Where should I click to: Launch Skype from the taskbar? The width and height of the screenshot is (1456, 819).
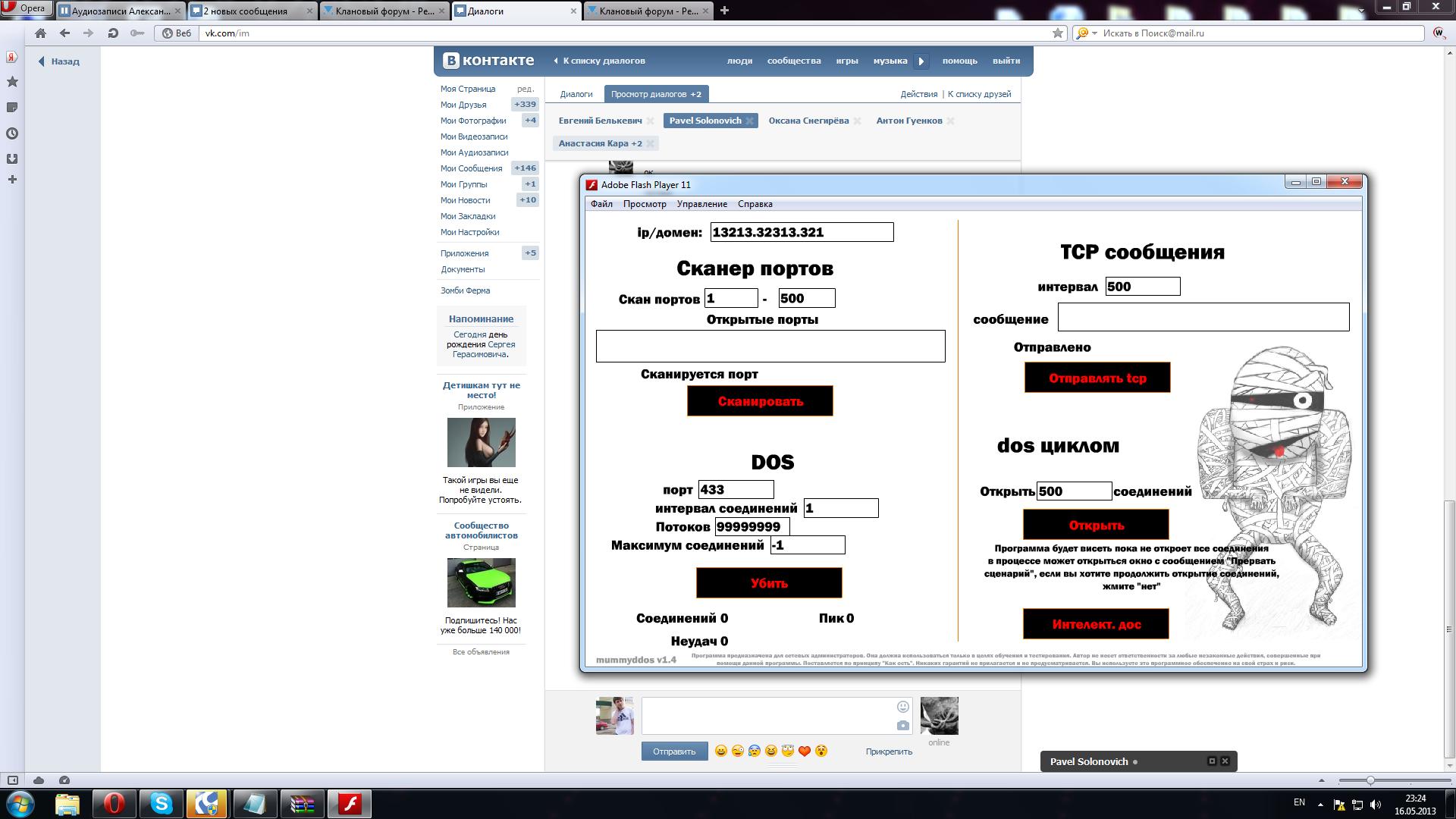pyautogui.click(x=161, y=803)
